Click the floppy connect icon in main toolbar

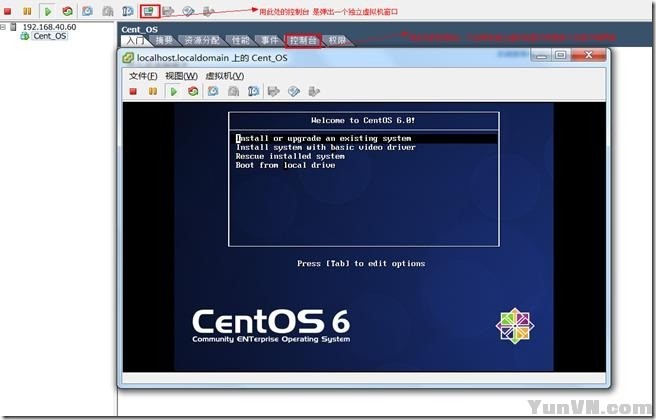tap(168, 11)
